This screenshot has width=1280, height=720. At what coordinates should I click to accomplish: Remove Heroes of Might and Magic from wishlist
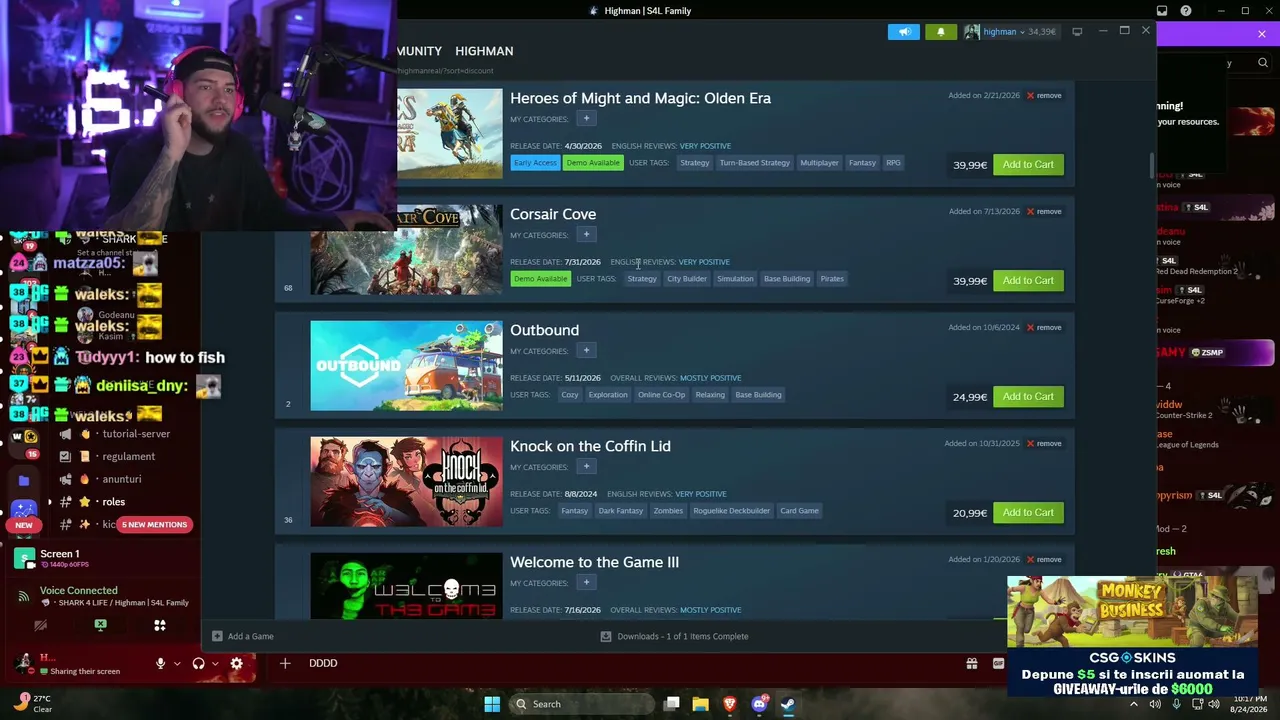(1044, 96)
